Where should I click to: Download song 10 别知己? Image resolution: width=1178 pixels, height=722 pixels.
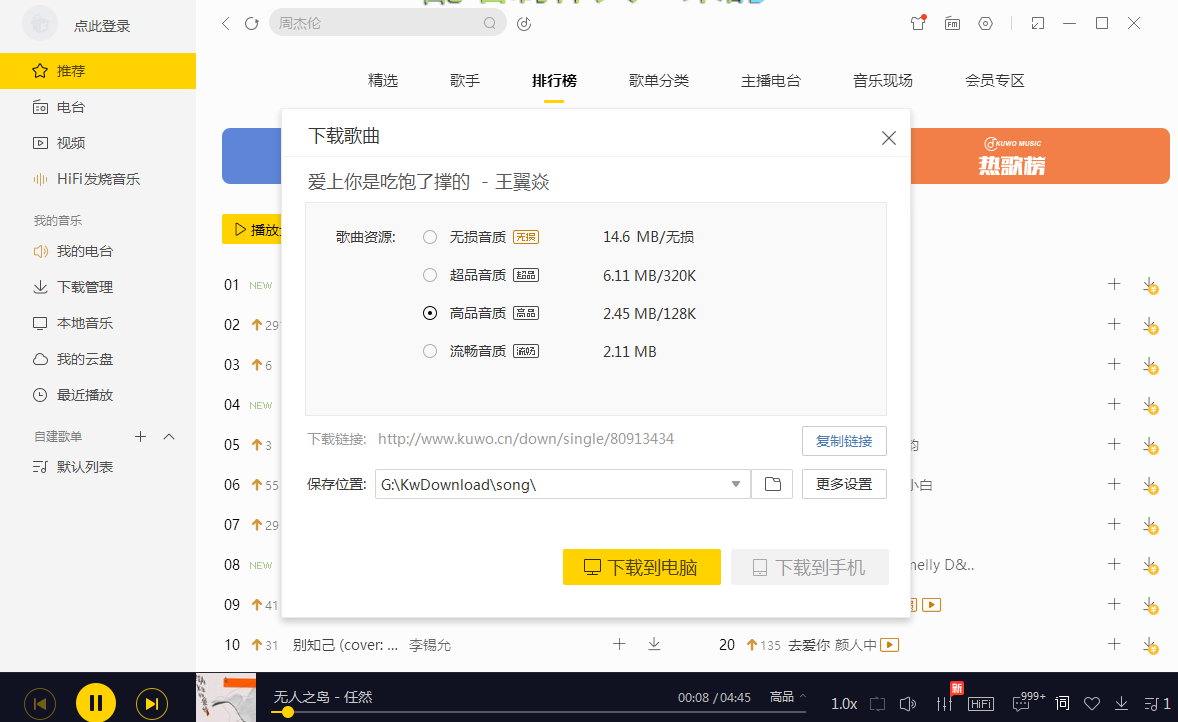click(x=654, y=644)
